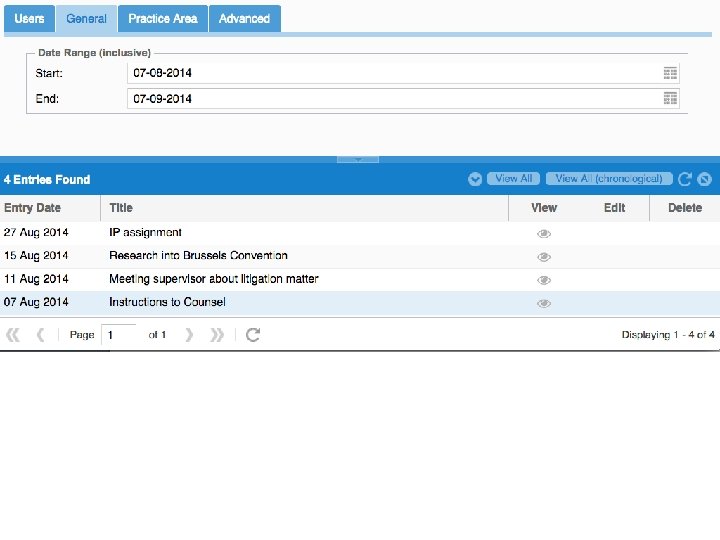The image size is (720, 540).
Task: Click the Displaying 1 - 4 of 4 text
Action: click(x=668, y=335)
